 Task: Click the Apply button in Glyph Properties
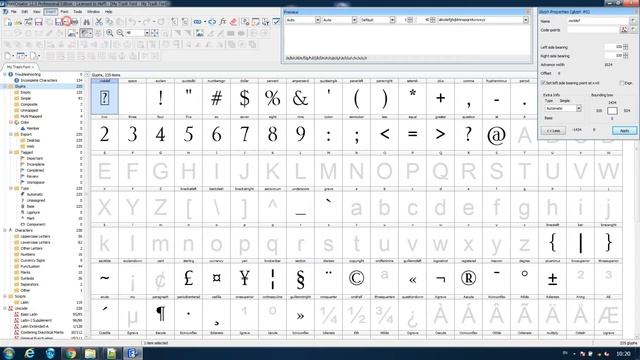pos(624,131)
